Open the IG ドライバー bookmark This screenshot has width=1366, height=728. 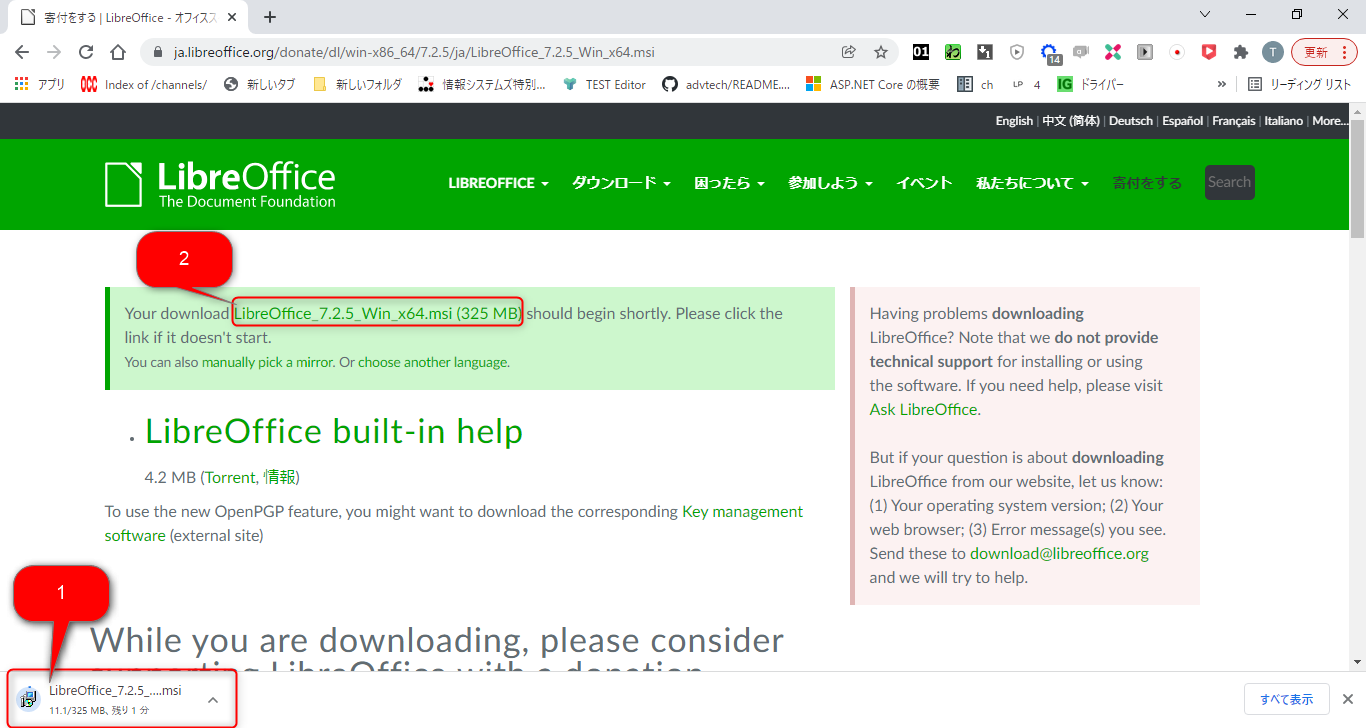pyautogui.click(x=1090, y=85)
